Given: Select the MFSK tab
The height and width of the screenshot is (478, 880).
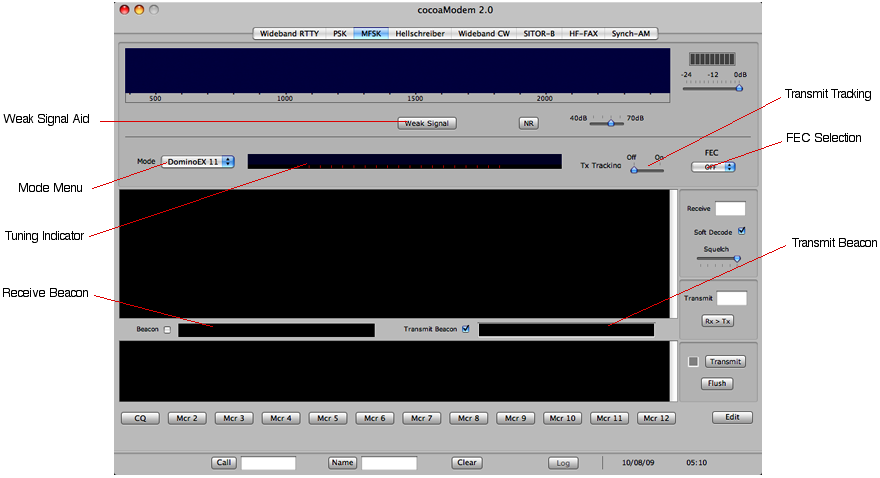Looking at the screenshot, I should (x=371, y=34).
